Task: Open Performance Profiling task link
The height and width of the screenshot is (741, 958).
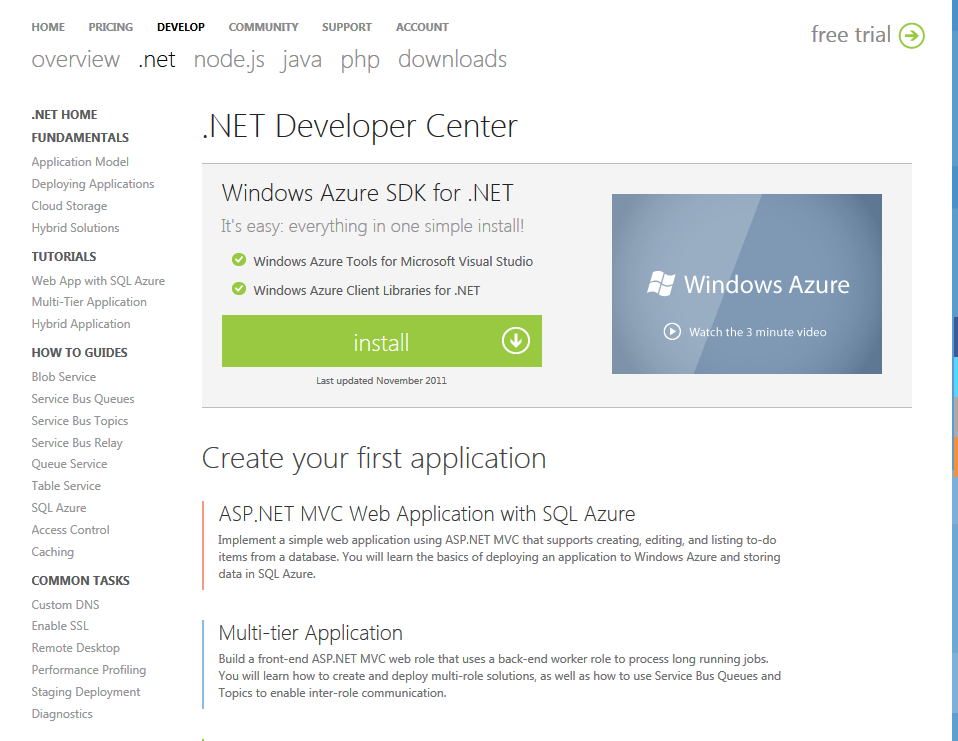Action: (89, 670)
